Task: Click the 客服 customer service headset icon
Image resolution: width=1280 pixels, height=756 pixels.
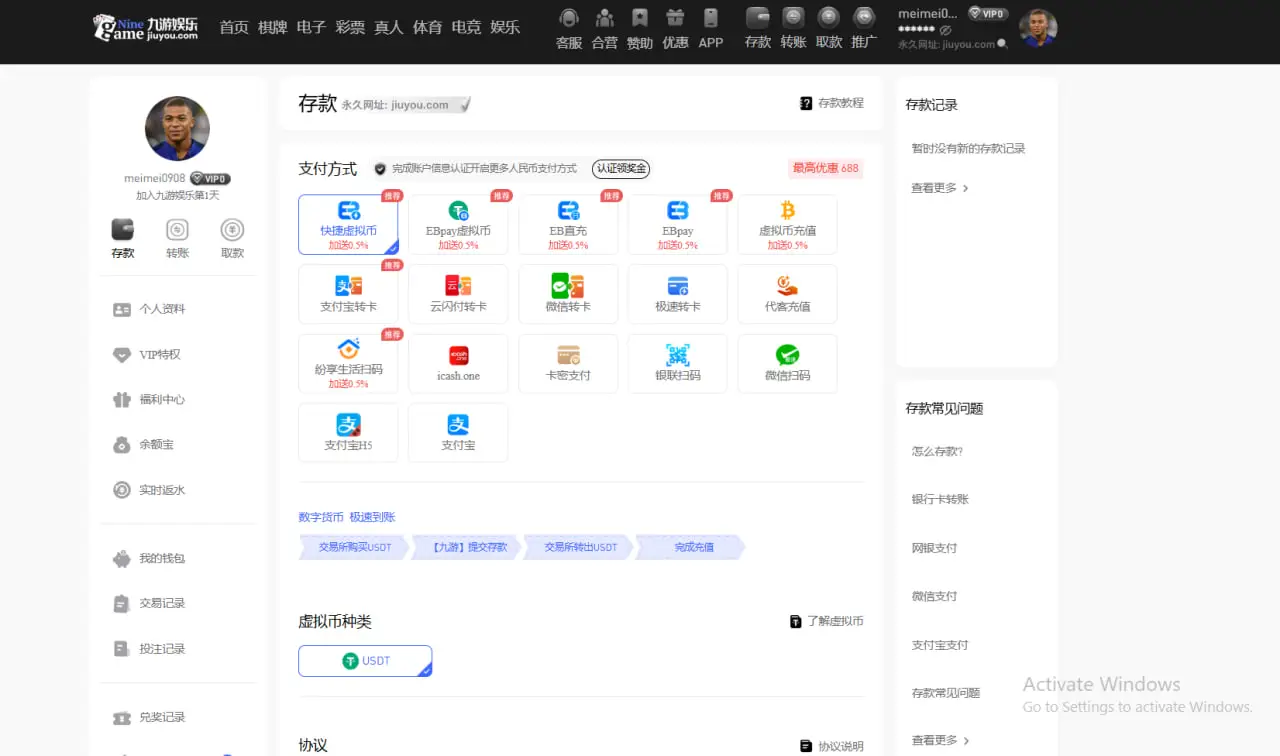Action: coord(569,18)
